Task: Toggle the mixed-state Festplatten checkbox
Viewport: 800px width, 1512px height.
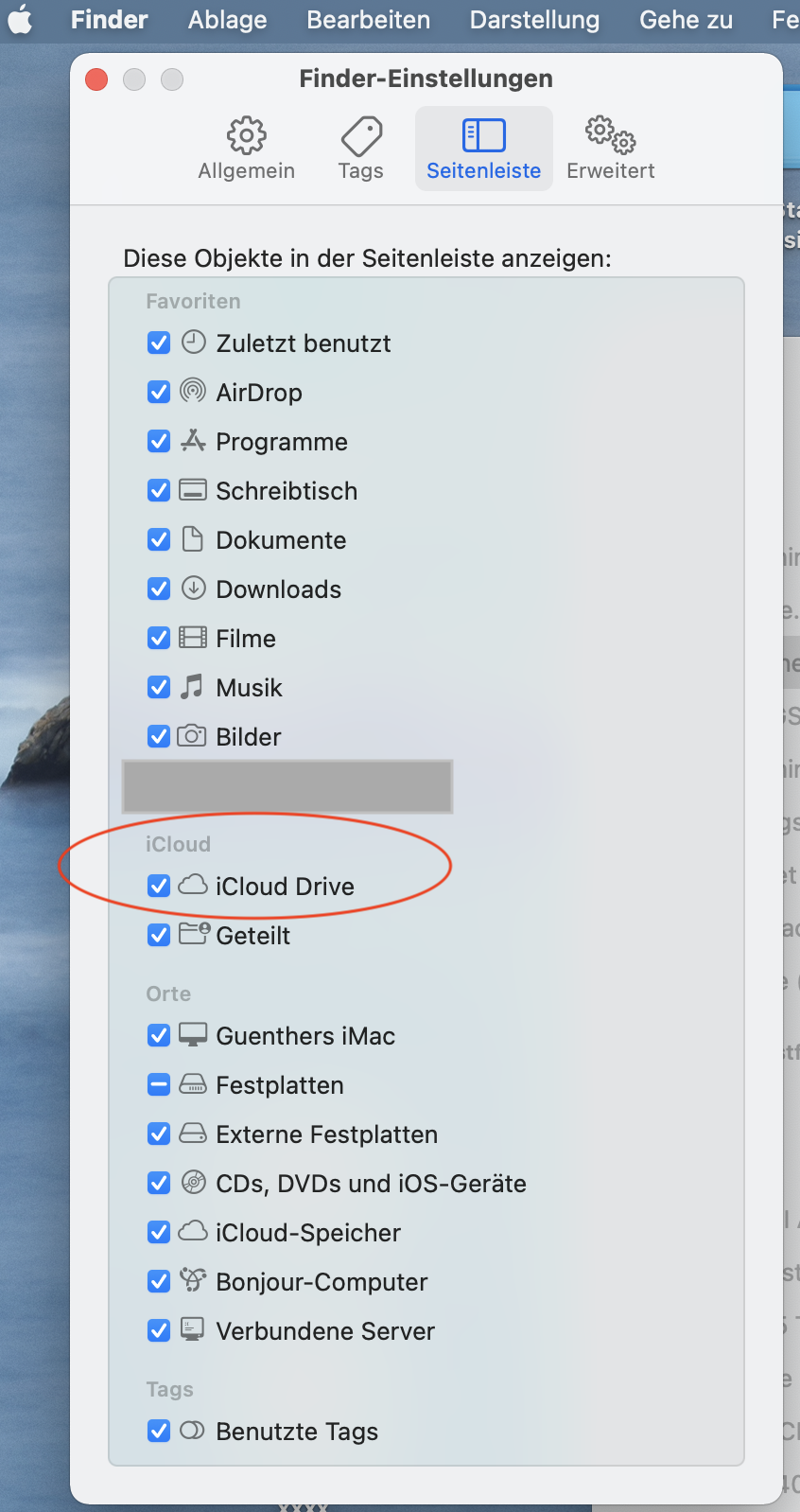Action: pyautogui.click(x=159, y=1084)
